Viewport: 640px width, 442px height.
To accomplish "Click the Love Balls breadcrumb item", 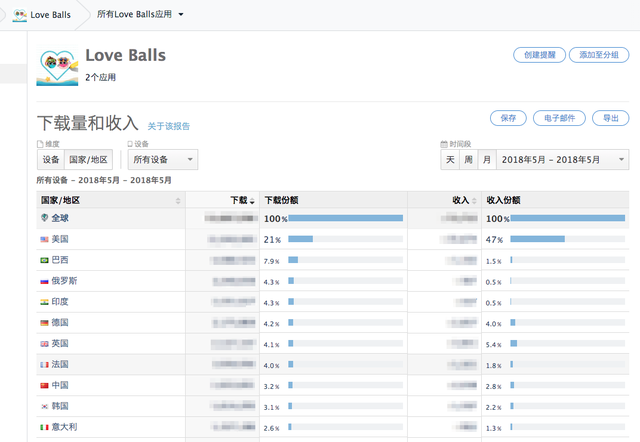I will pos(42,15).
